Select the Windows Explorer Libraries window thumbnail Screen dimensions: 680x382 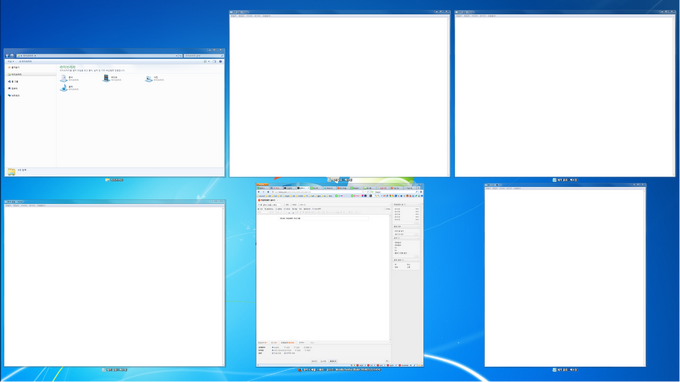pos(115,113)
